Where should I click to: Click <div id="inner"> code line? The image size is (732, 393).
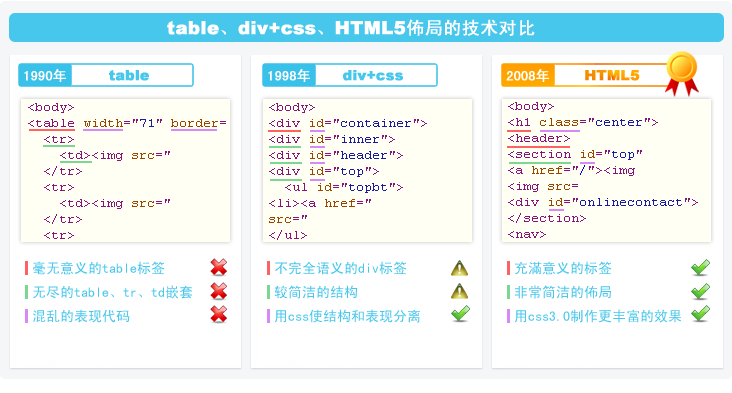[332, 139]
